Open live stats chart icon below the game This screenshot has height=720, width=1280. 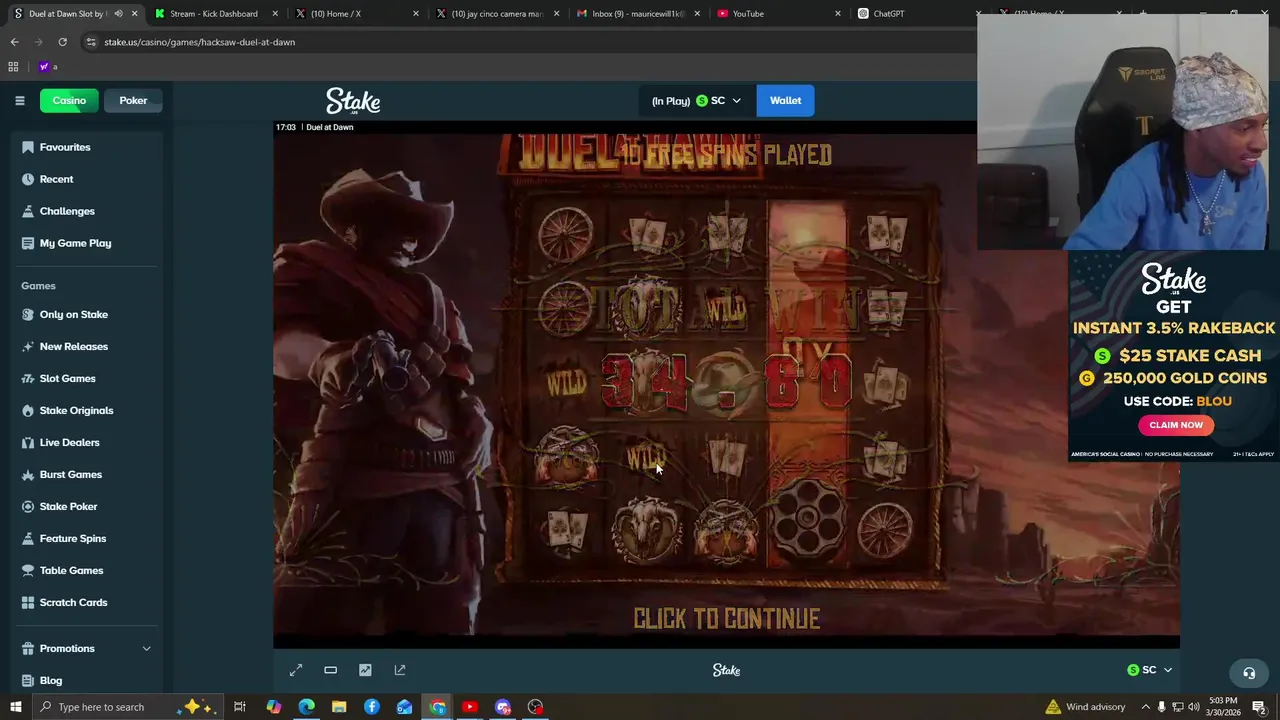point(365,670)
